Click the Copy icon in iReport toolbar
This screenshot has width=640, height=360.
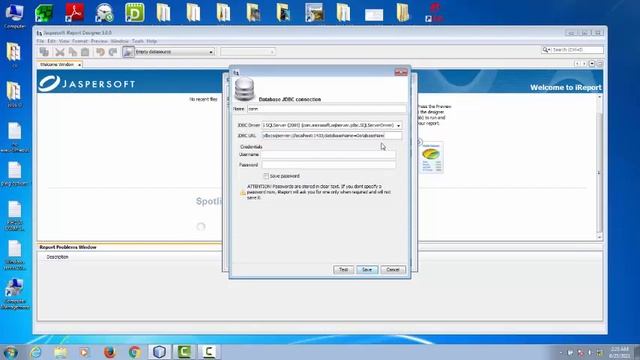(73, 52)
